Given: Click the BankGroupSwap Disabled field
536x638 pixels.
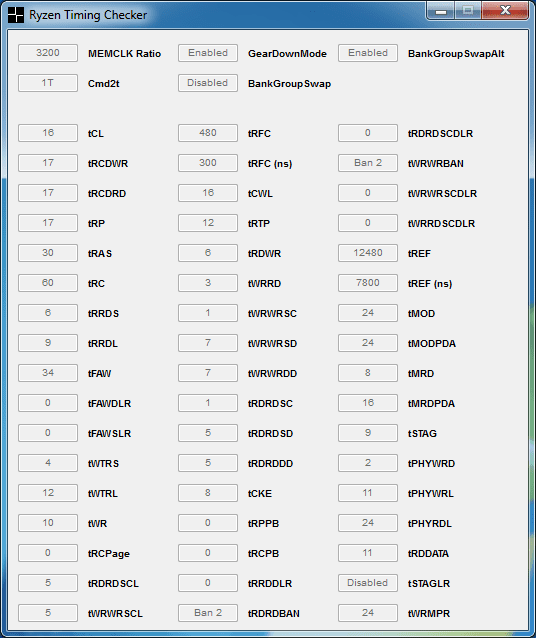Looking at the screenshot, I should pos(208,83).
